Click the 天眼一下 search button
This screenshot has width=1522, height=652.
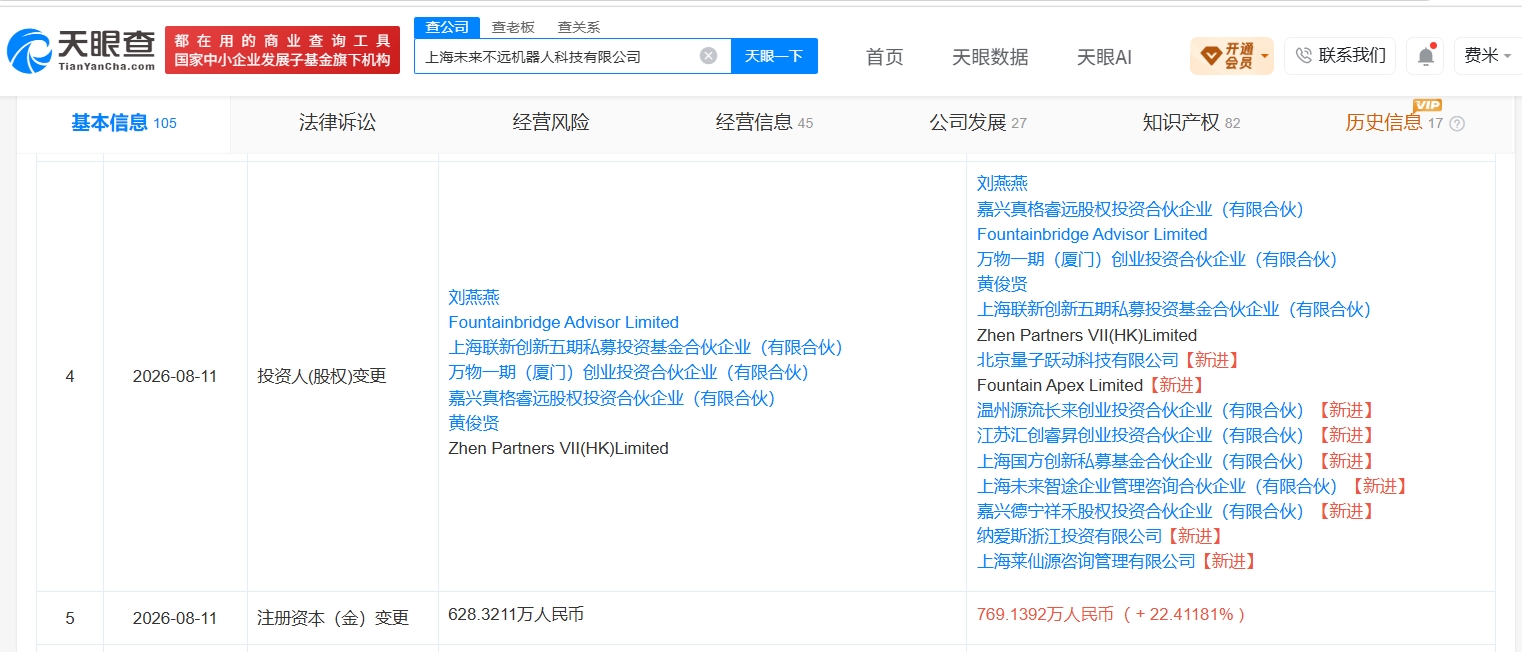(774, 56)
